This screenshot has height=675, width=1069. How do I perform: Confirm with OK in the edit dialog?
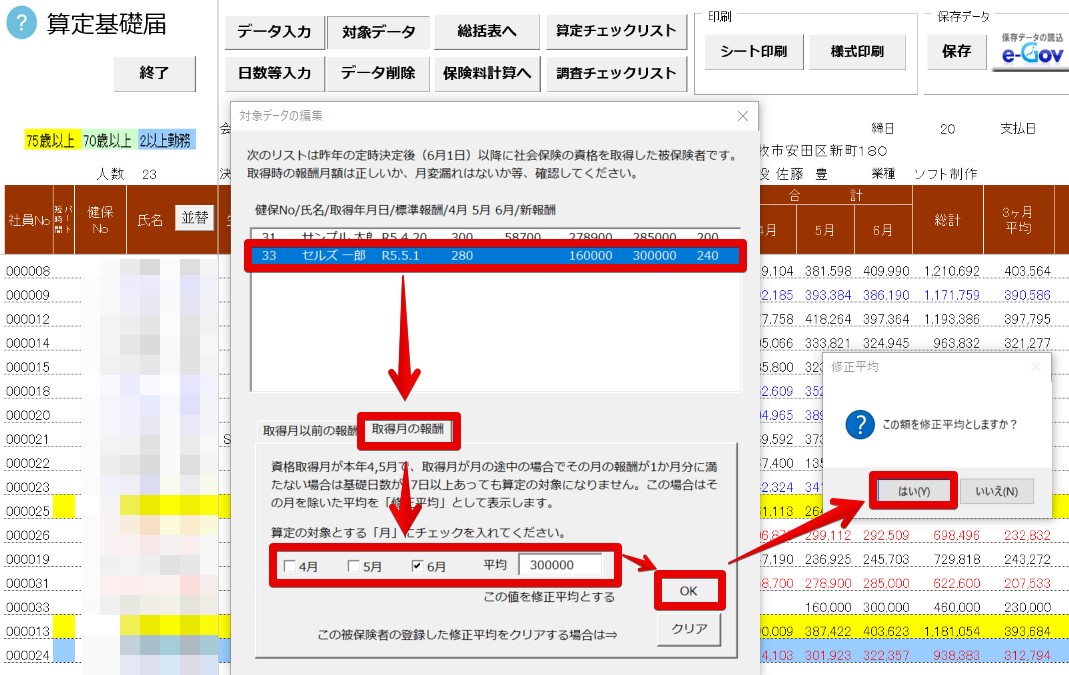(x=689, y=590)
